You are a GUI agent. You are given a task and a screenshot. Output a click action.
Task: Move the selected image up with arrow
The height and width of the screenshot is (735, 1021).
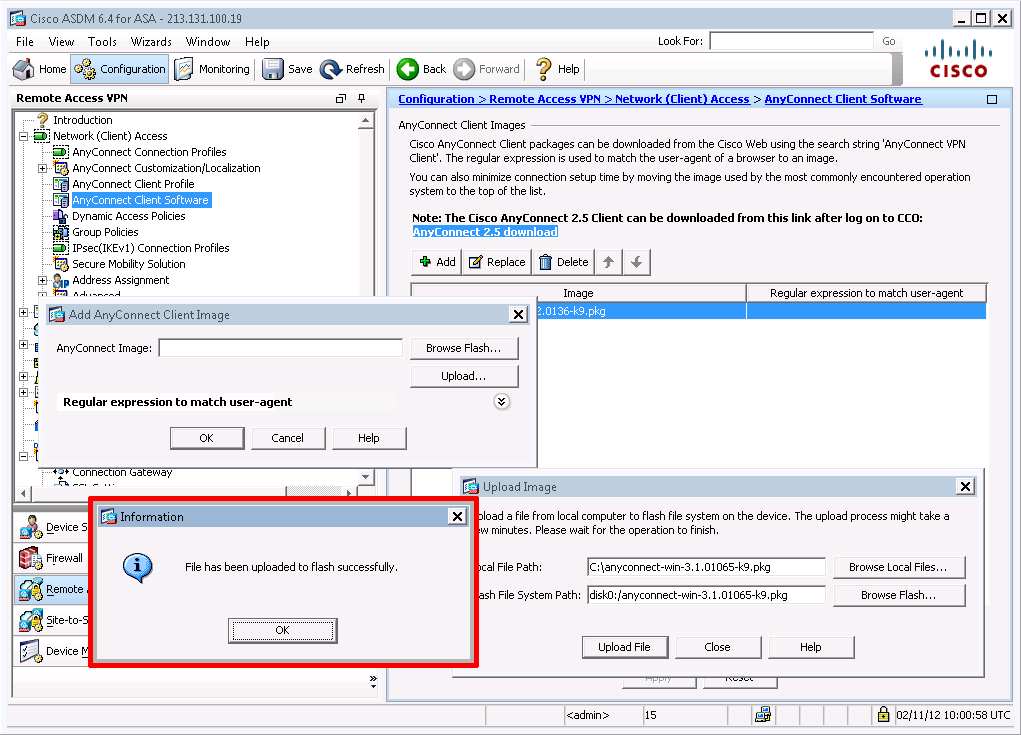point(608,262)
